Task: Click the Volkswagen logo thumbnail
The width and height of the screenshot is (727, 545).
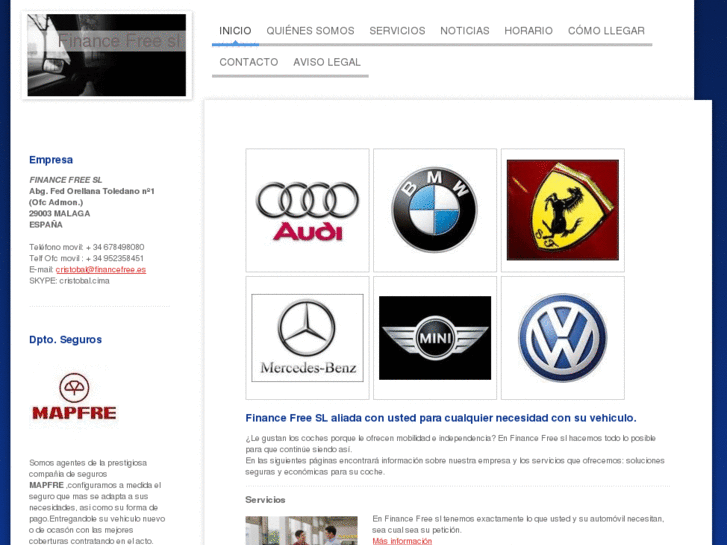Action: pos(563,338)
